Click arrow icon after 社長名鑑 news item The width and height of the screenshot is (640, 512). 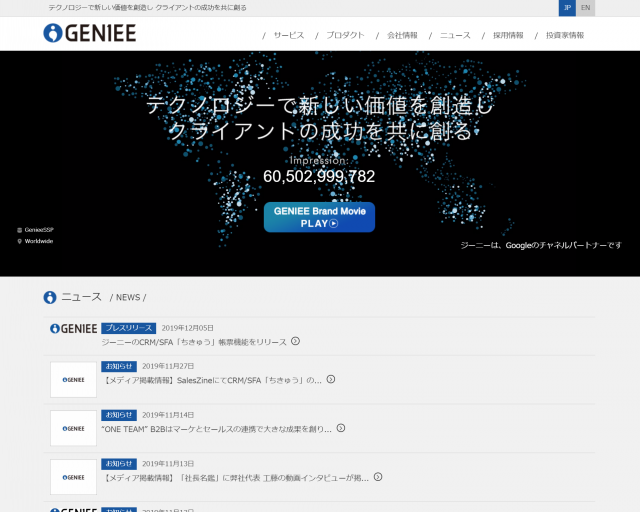coord(378,477)
